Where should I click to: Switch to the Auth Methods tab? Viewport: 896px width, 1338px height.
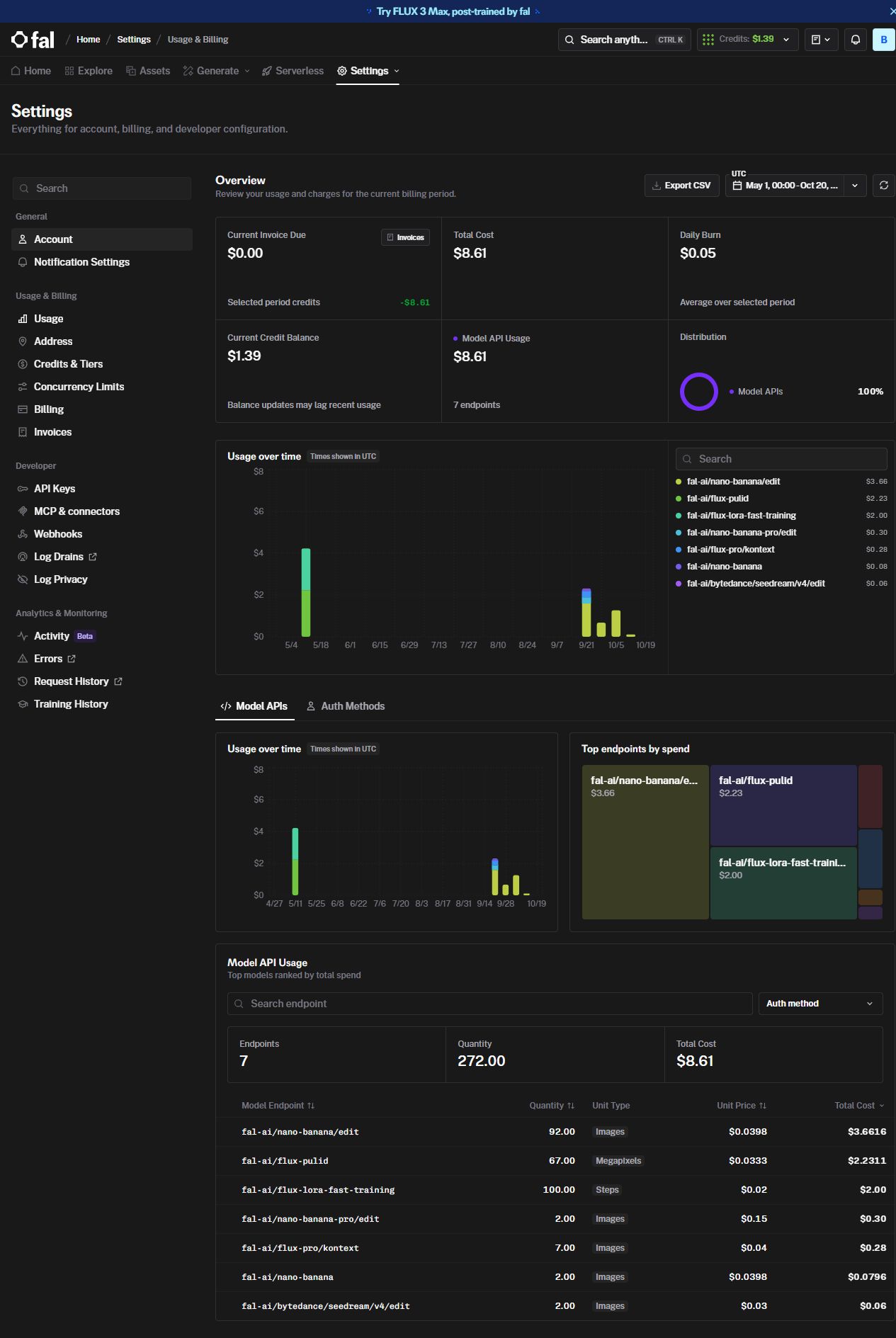tap(346, 706)
